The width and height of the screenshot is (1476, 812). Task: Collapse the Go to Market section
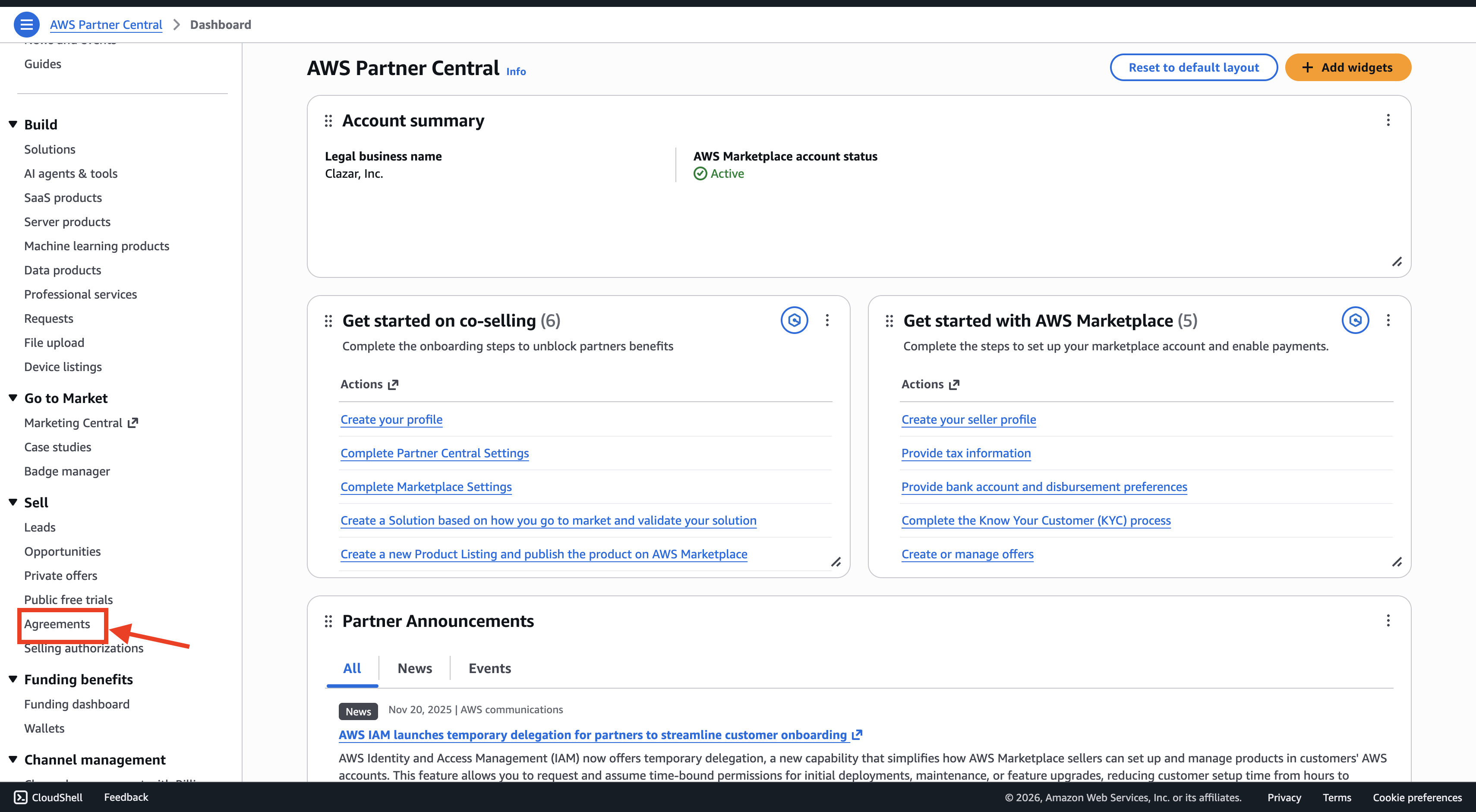click(13, 398)
